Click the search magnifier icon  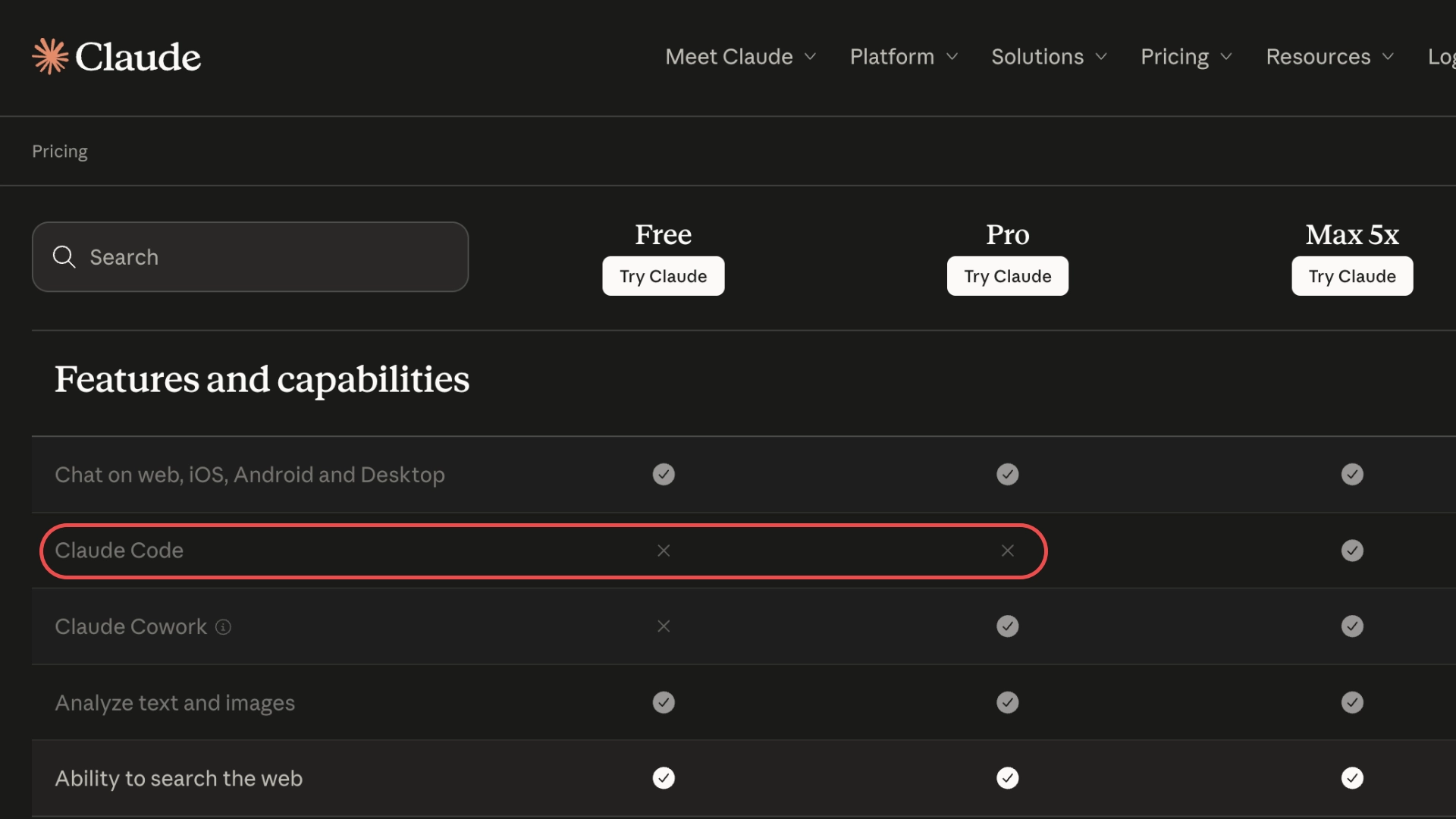64,257
